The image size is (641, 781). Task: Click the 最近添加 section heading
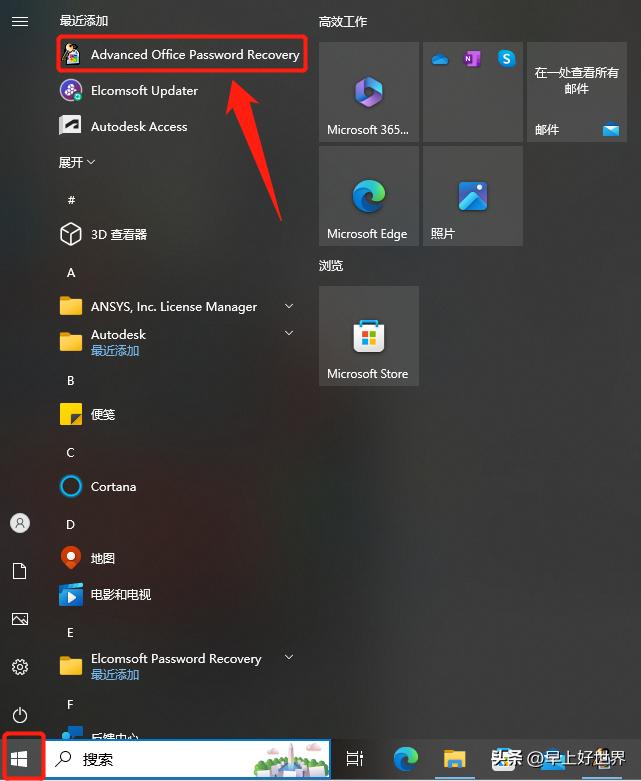tap(84, 20)
